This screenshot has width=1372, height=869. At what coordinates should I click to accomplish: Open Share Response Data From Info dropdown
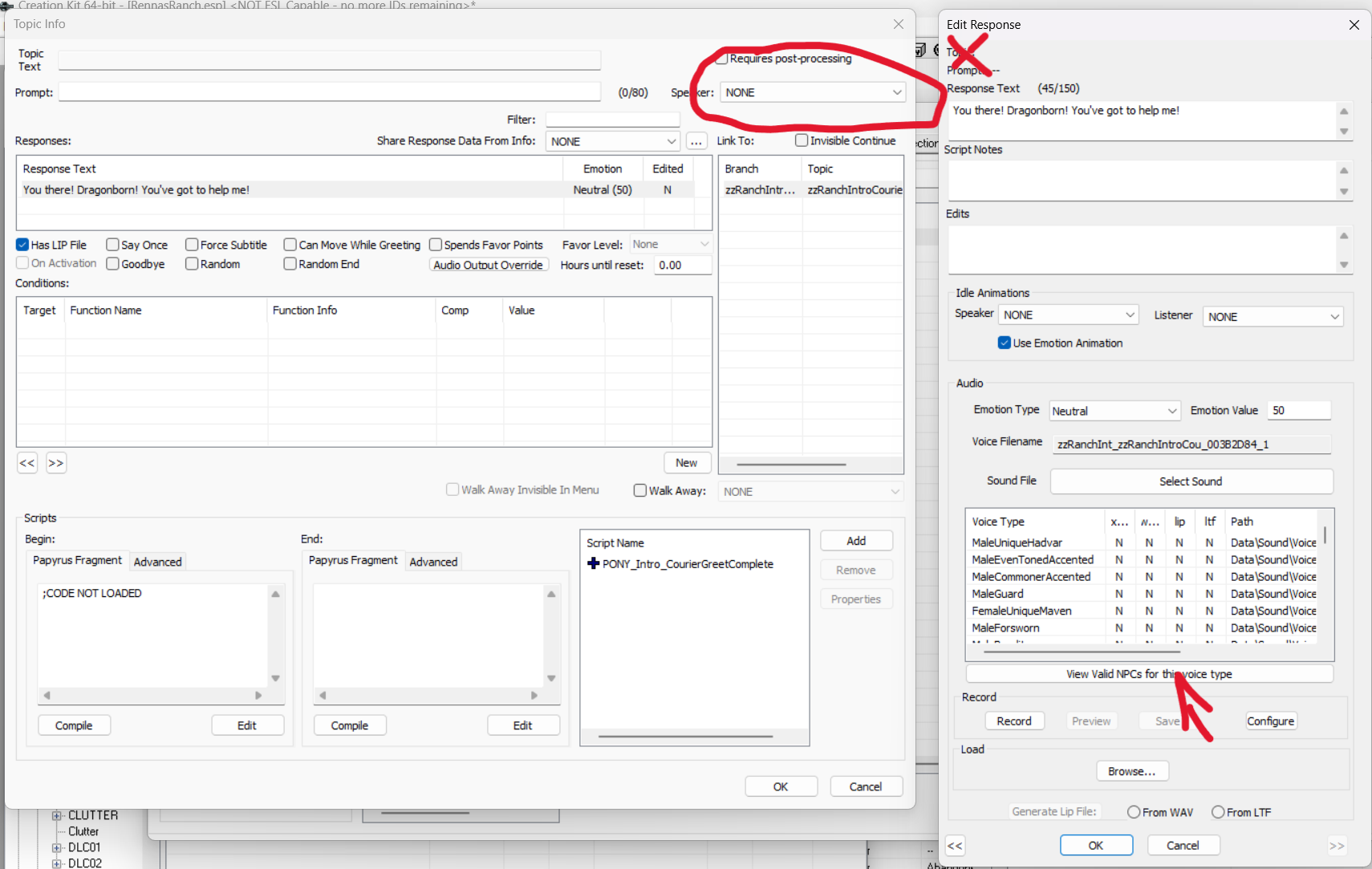coord(613,141)
